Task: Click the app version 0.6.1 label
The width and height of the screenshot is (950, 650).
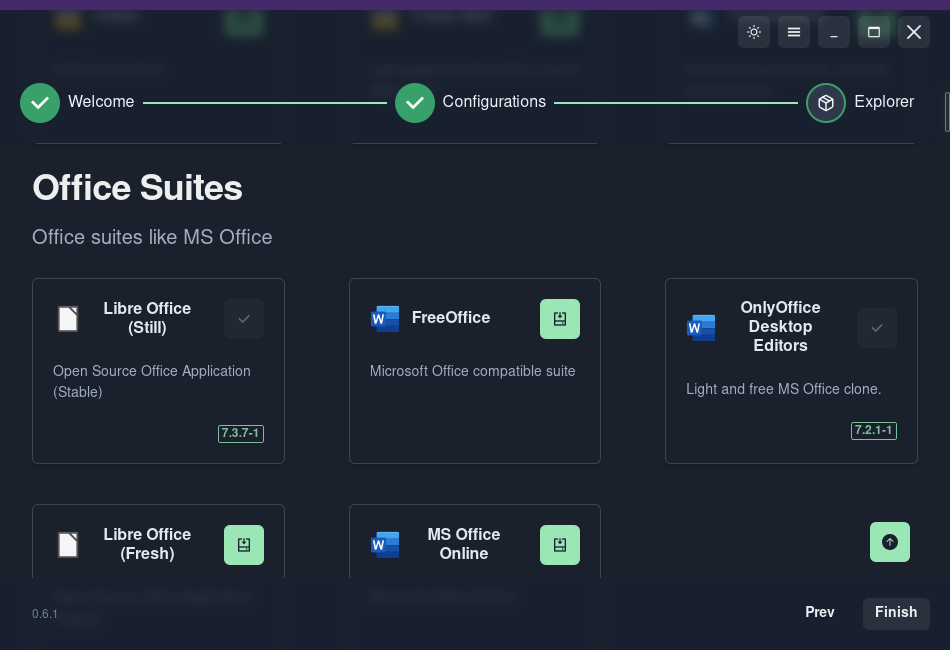Action: pos(45,614)
